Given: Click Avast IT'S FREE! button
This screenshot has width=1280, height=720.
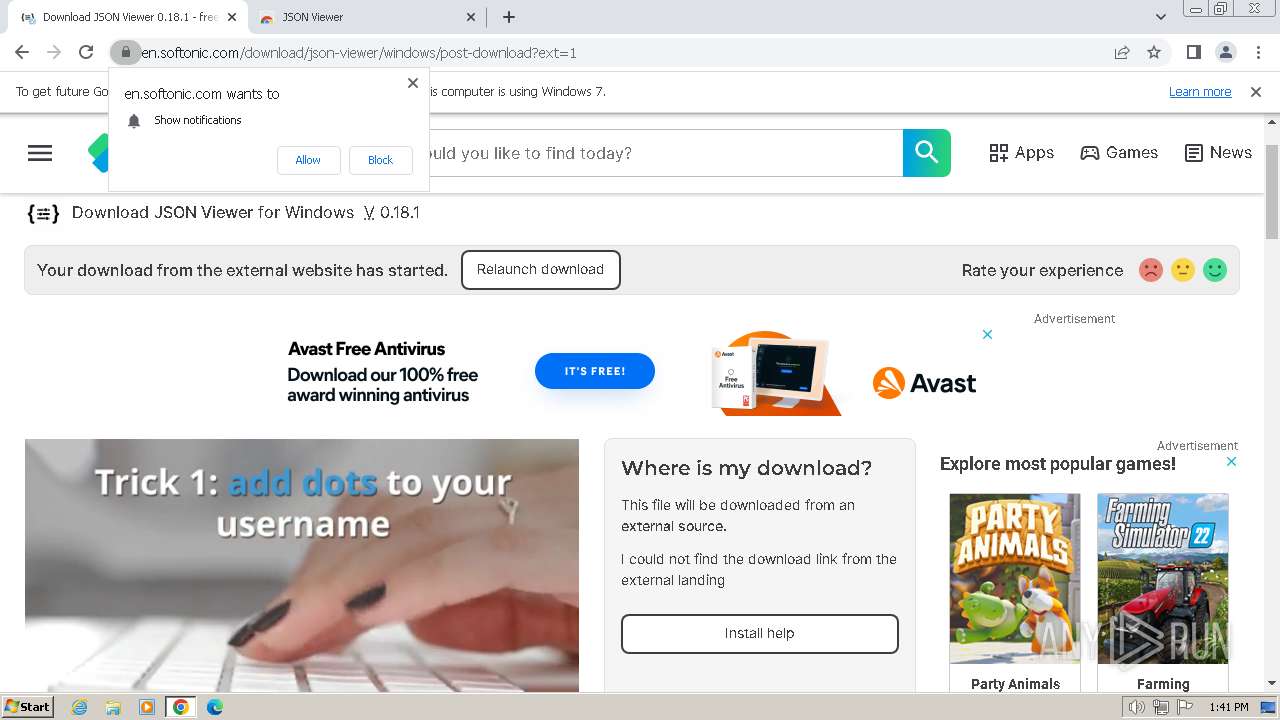Looking at the screenshot, I should pos(595,371).
